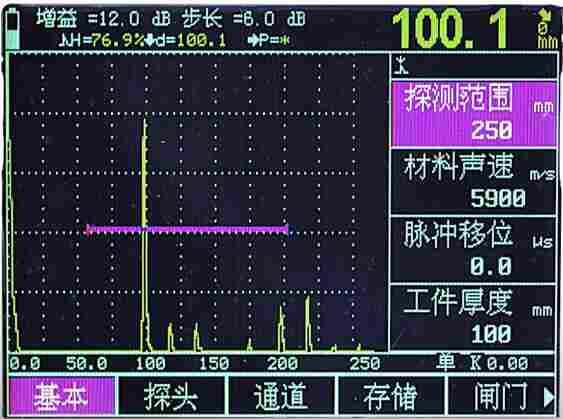
Task: Click the 步长 =6.0 dB step readout
Action: coord(243,18)
